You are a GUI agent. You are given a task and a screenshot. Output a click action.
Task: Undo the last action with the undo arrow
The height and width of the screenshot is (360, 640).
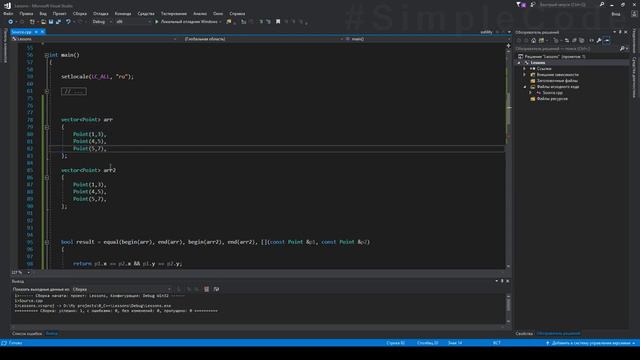(x=68, y=22)
